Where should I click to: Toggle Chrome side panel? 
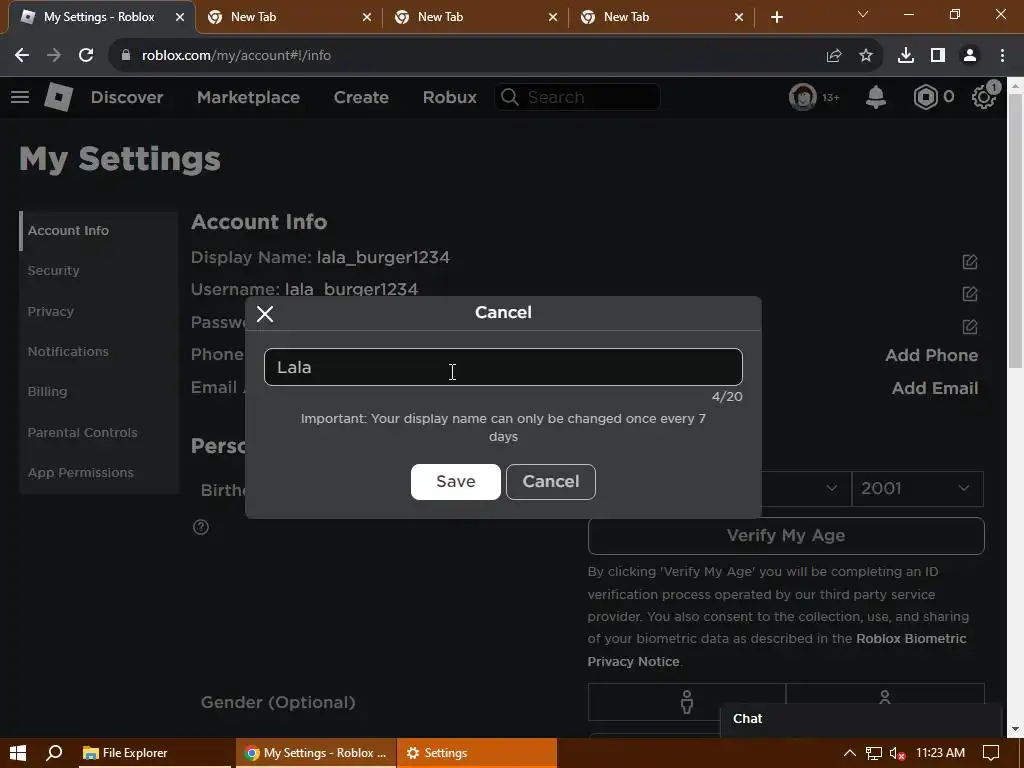(x=938, y=56)
